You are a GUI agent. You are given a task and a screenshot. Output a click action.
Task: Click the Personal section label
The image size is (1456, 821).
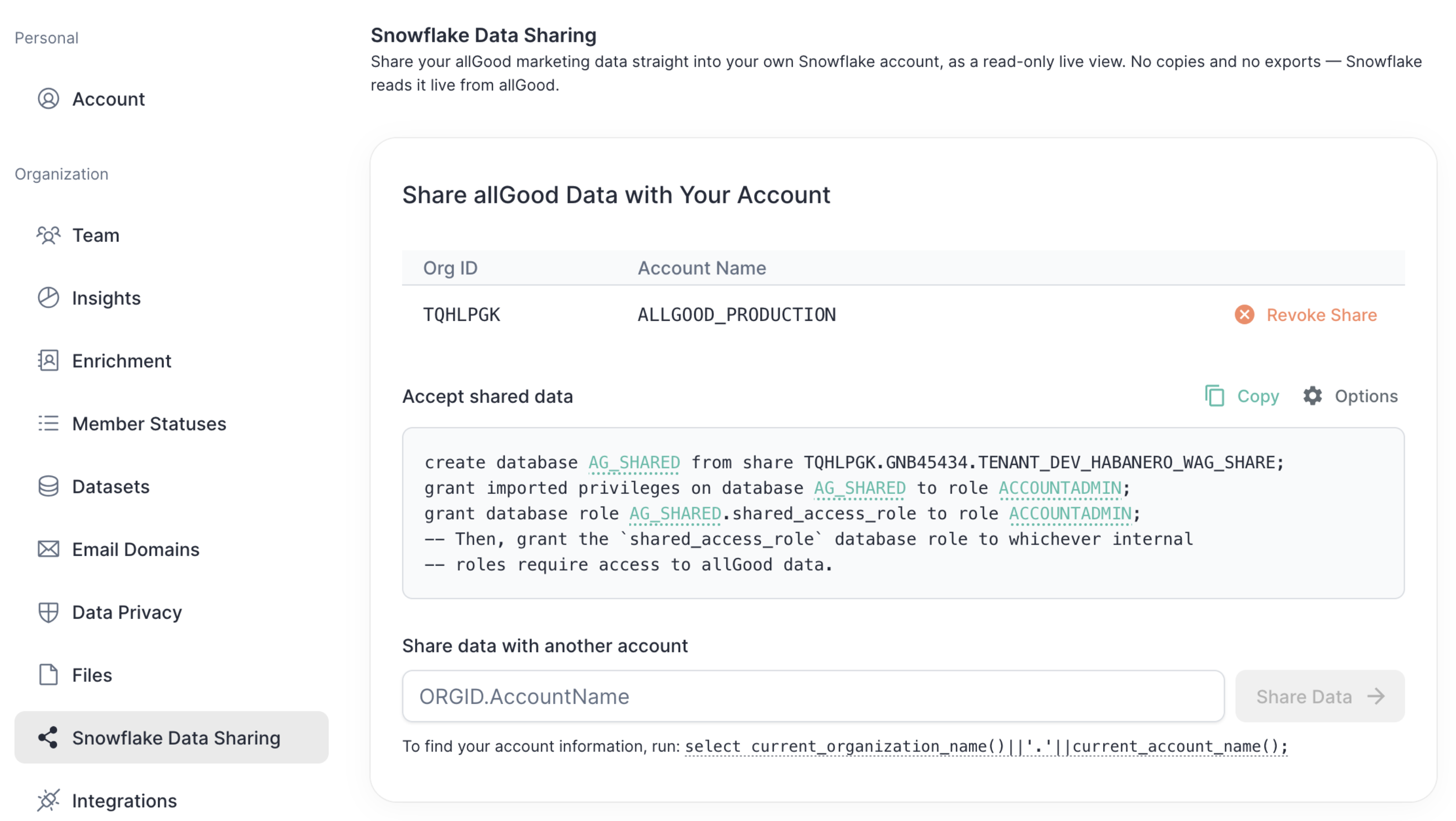pos(46,38)
